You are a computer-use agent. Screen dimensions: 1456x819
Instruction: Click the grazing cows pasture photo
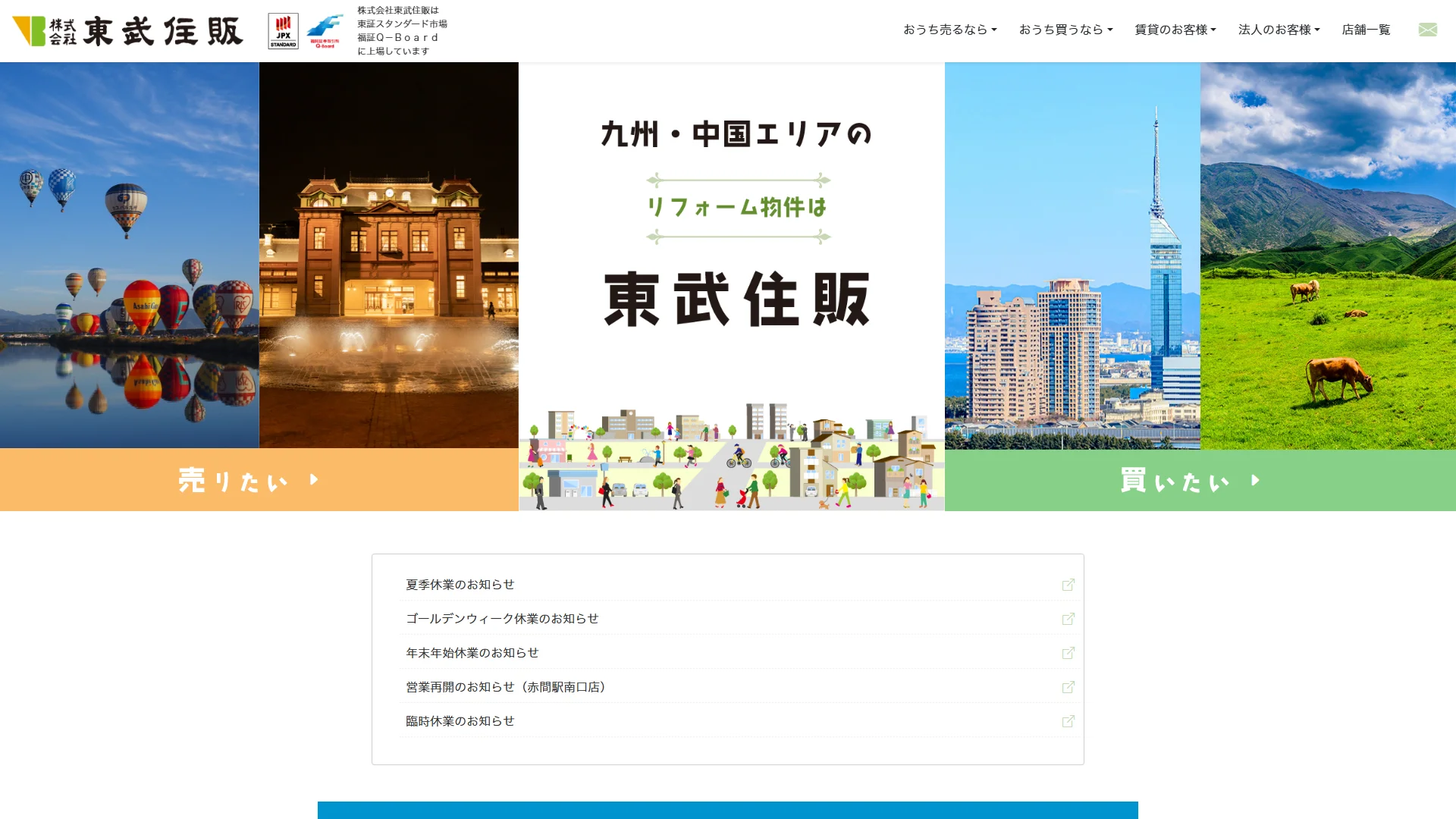click(1328, 256)
